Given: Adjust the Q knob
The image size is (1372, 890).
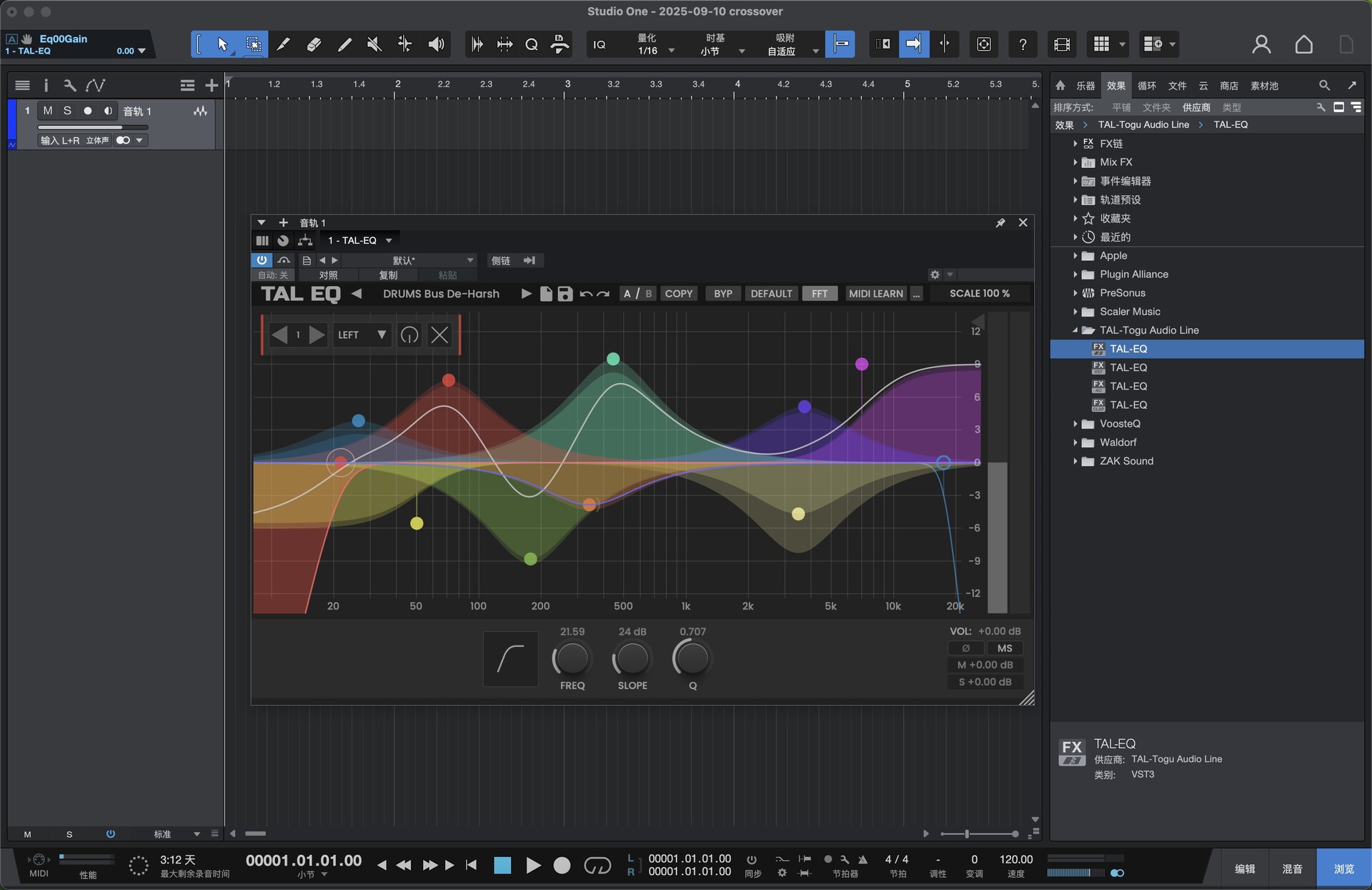Looking at the screenshot, I should 692,658.
